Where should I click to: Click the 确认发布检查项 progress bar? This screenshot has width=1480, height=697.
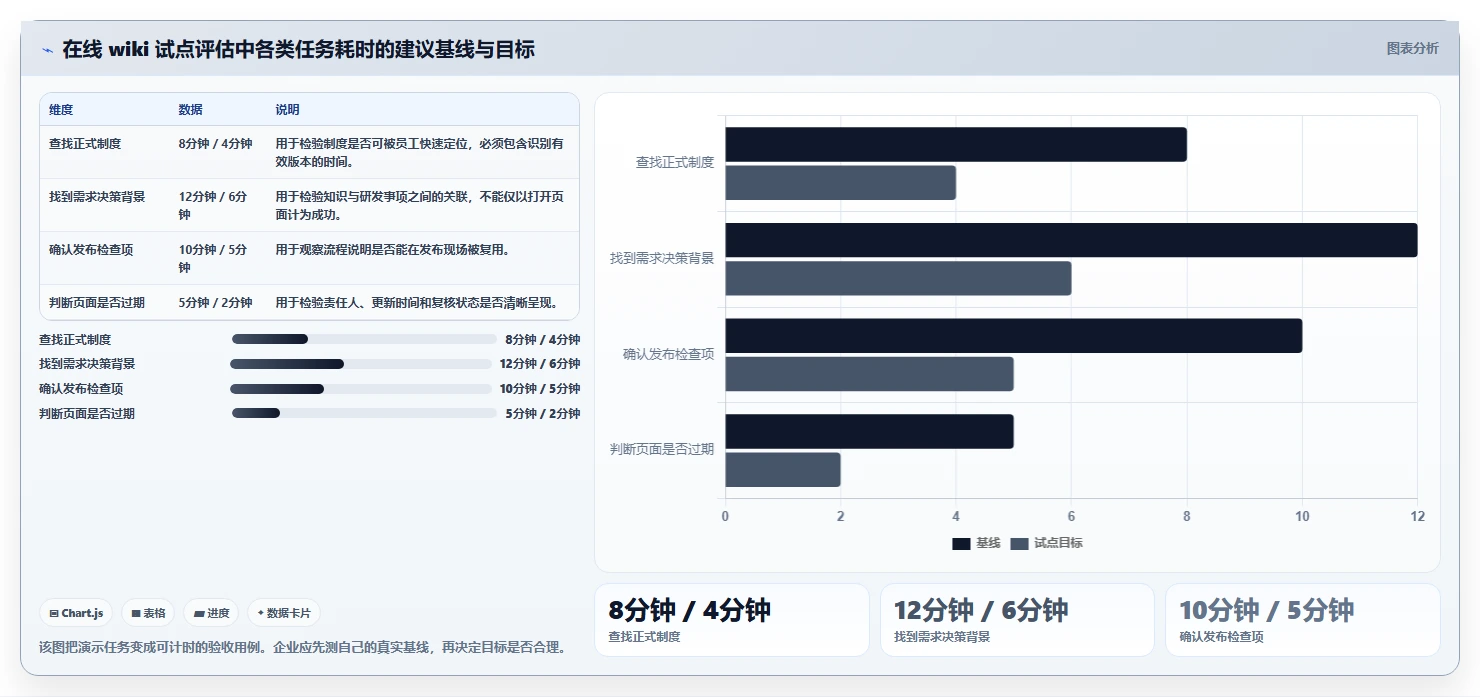tap(361, 389)
